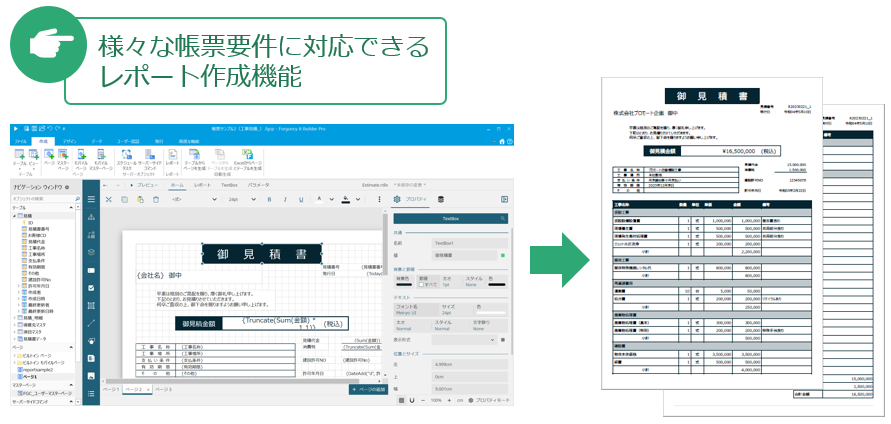Click the ページの追加 add page button
The width and height of the screenshot is (891, 424).
[x=366, y=389]
